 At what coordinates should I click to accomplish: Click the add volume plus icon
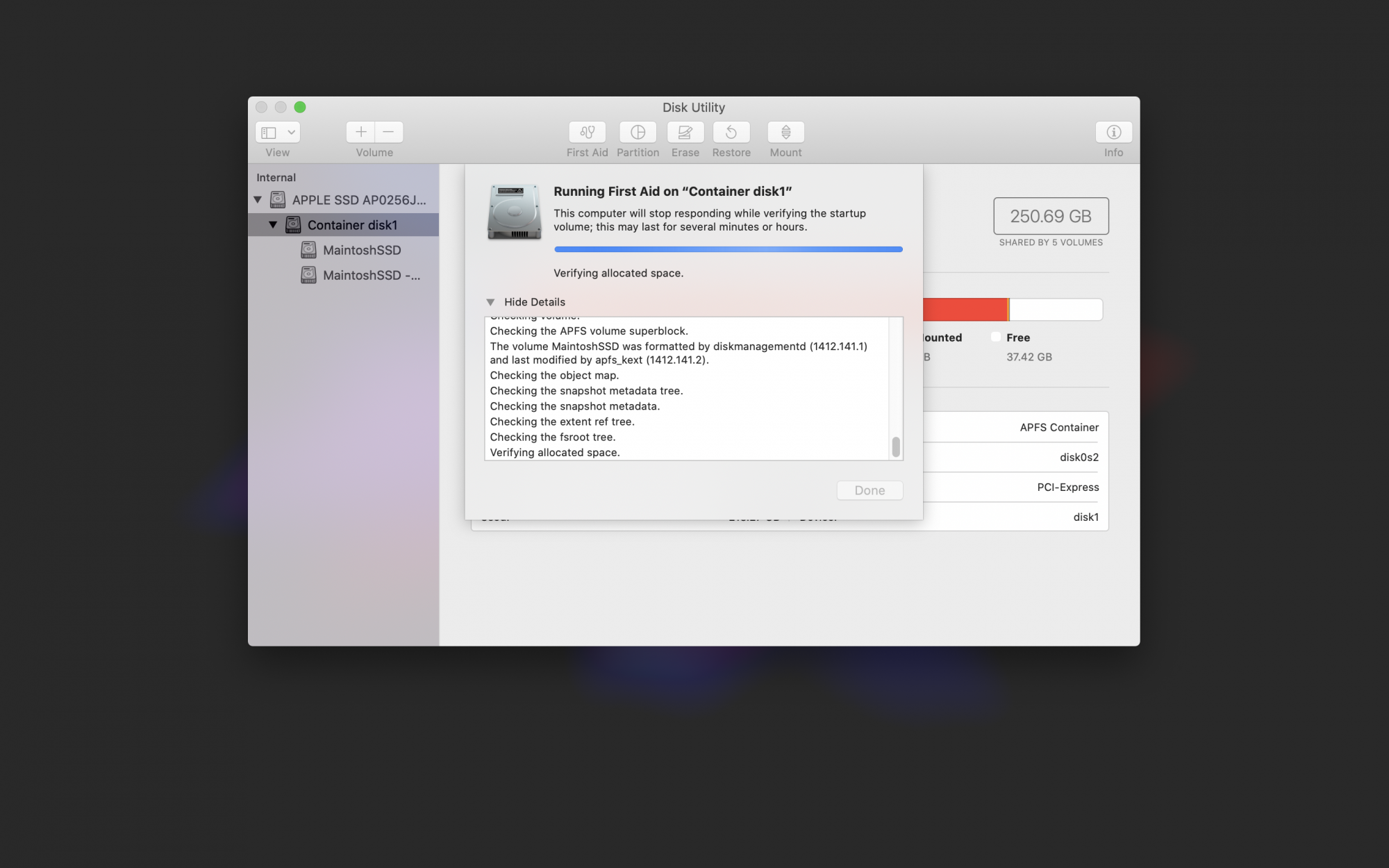360,132
